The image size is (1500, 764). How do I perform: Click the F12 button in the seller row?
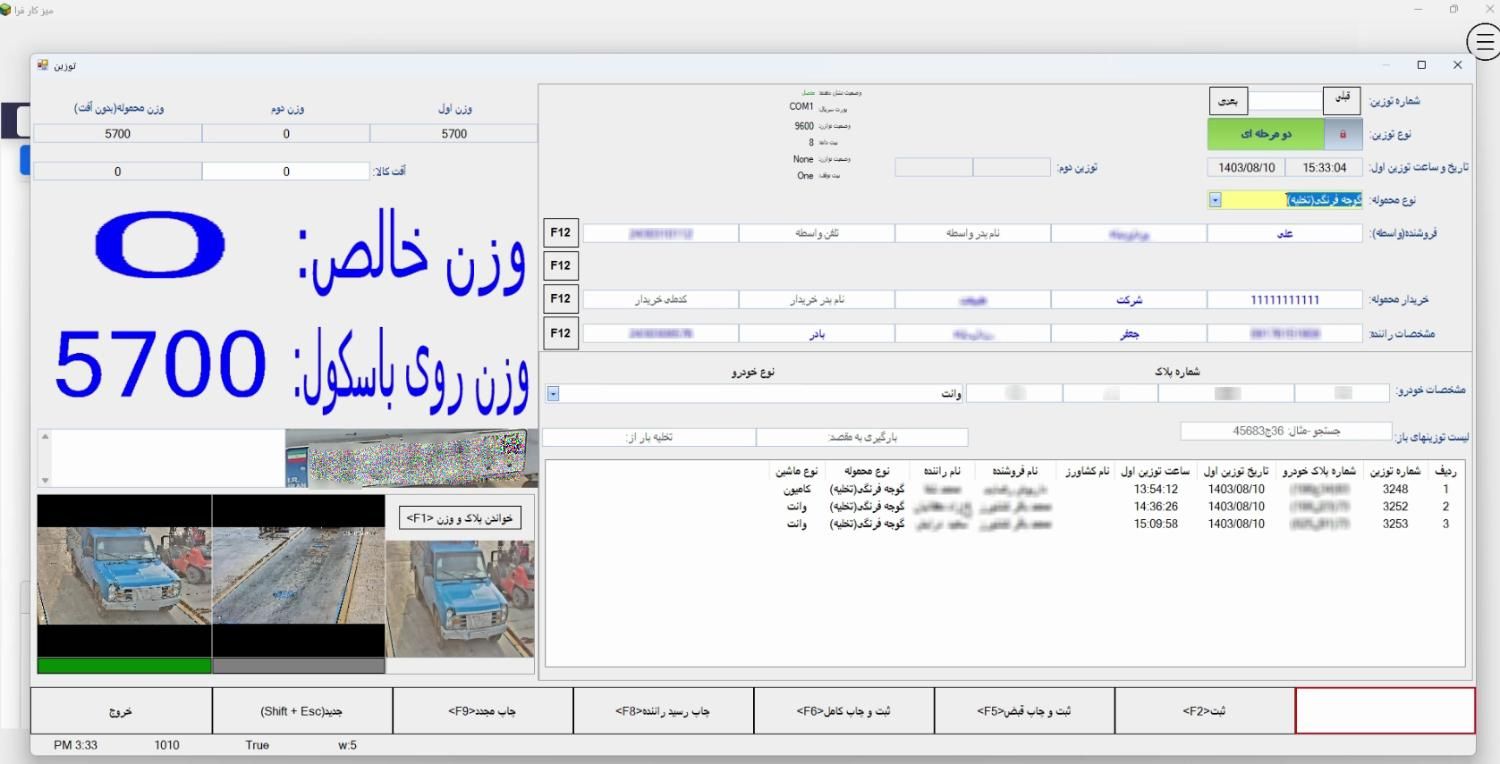(x=560, y=232)
